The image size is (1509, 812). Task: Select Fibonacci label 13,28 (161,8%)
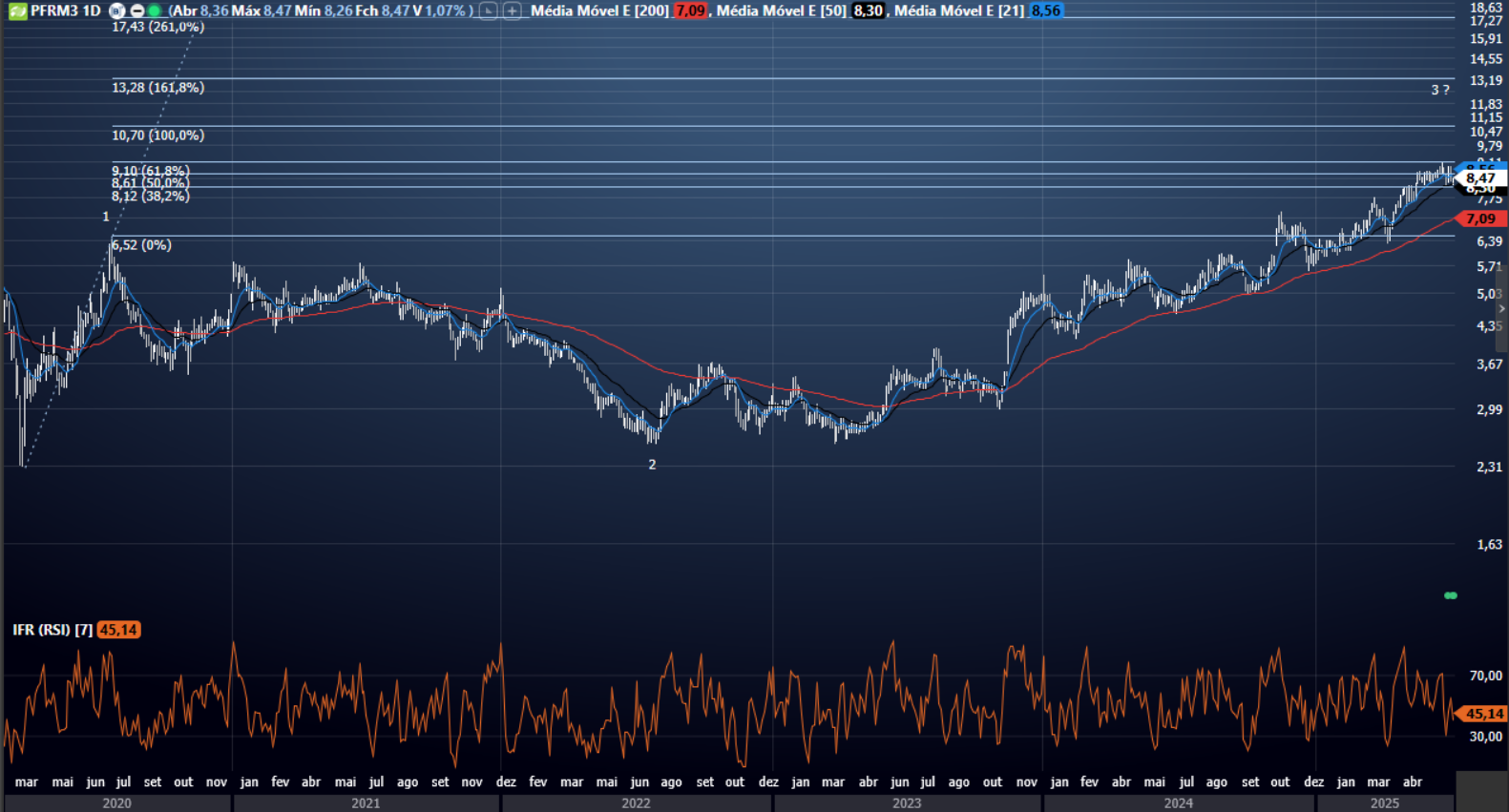point(157,87)
